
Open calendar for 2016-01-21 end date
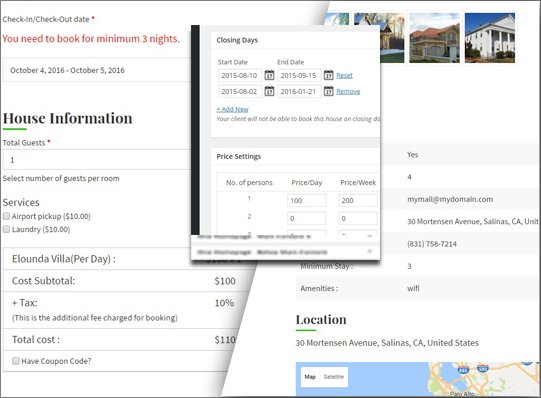tap(328, 91)
